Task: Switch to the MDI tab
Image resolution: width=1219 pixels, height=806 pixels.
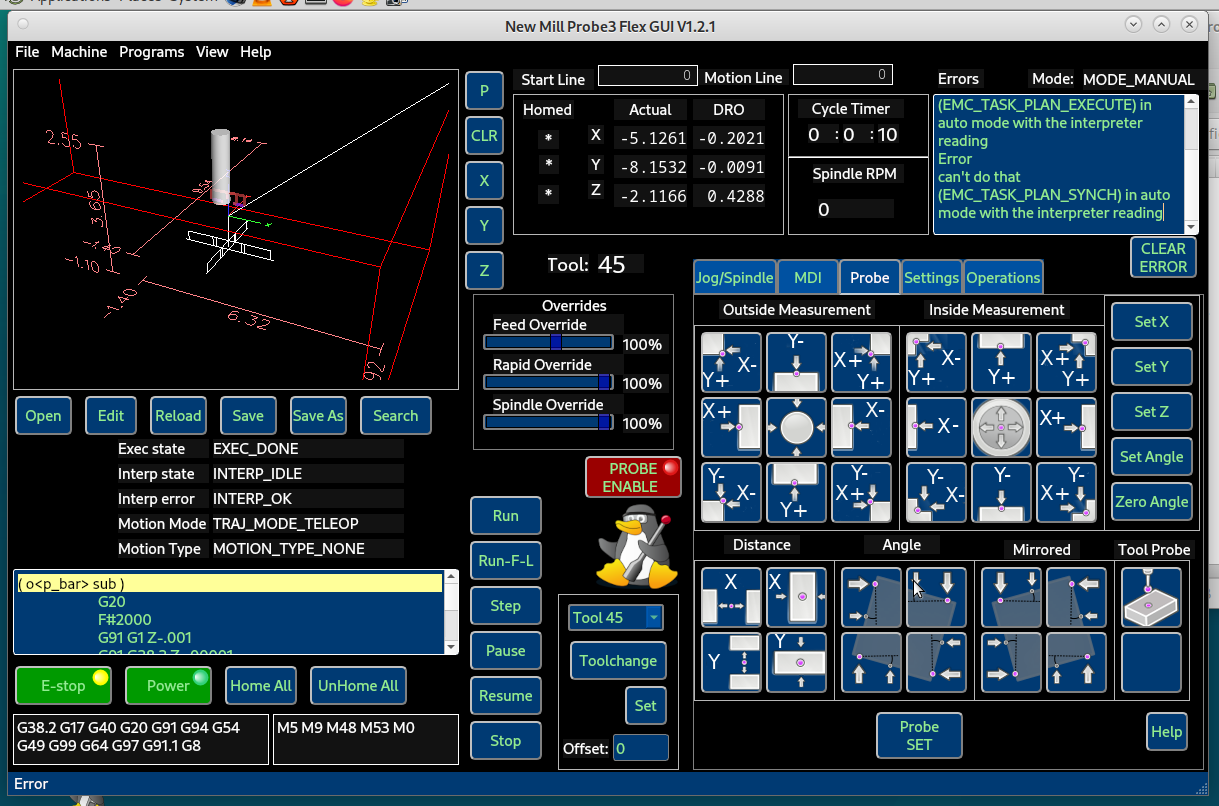Action: tap(807, 278)
